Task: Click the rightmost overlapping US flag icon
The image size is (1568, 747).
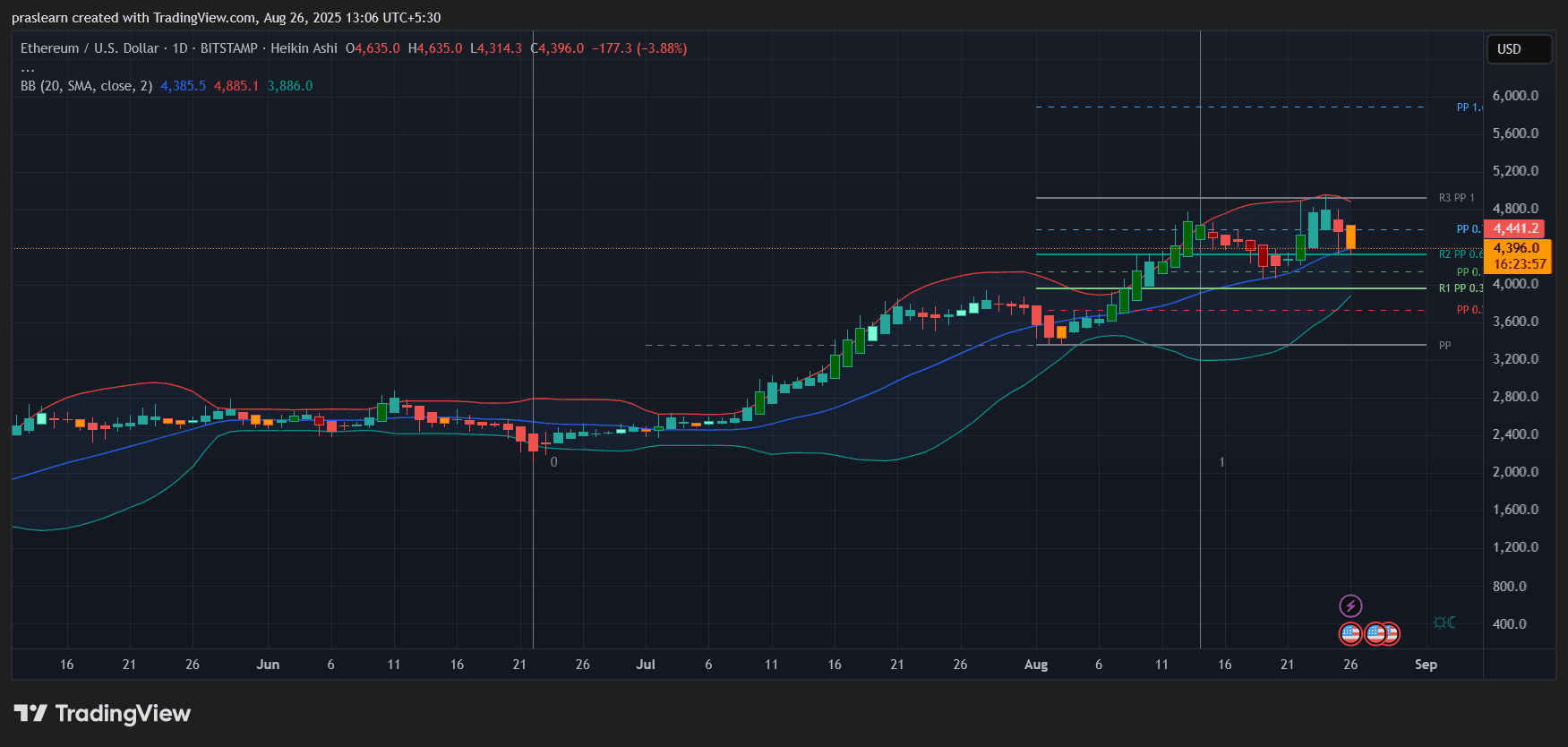Action: tap(1392, 634)
